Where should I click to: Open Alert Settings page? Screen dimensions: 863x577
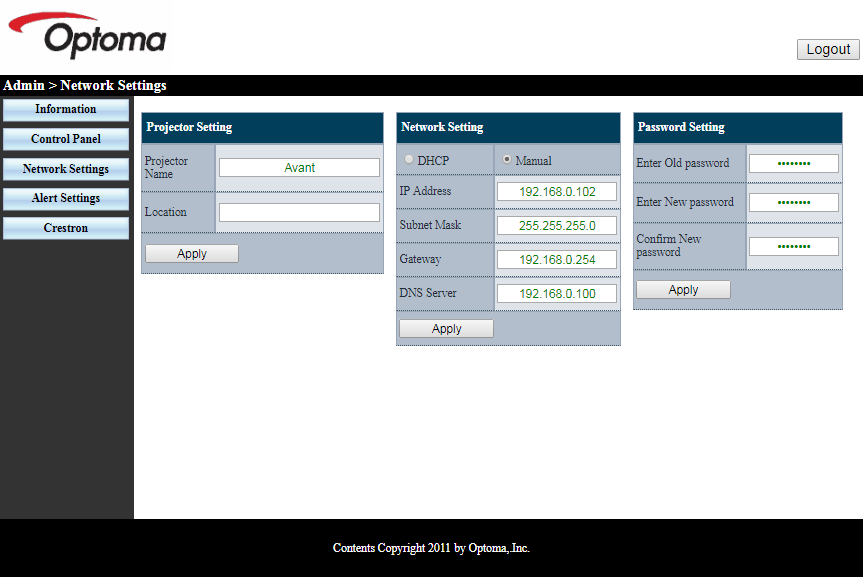pos(66,198)
